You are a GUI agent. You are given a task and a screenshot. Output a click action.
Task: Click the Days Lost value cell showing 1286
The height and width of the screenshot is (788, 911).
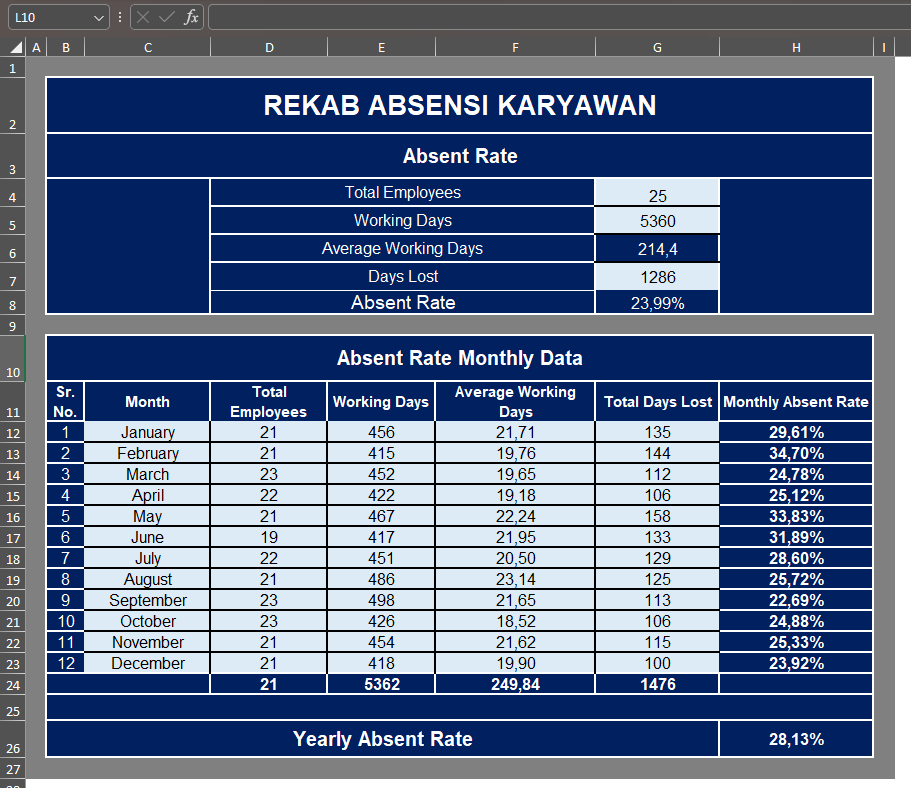tap(657, 277)
